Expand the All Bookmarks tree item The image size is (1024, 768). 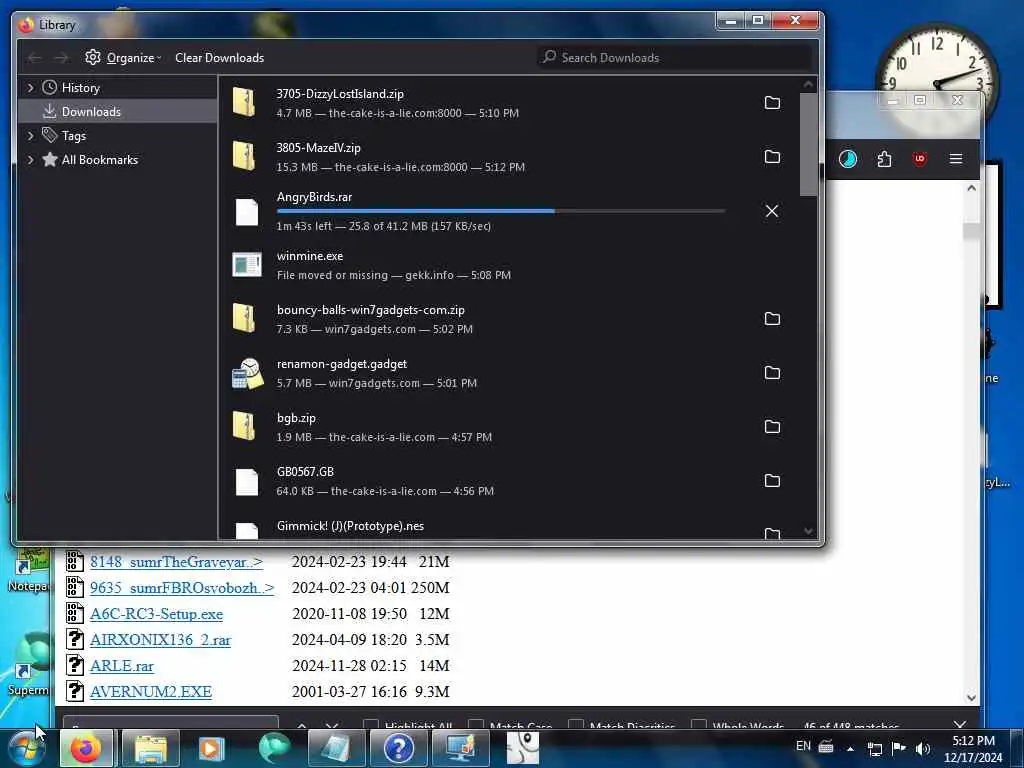click(30, 160)
